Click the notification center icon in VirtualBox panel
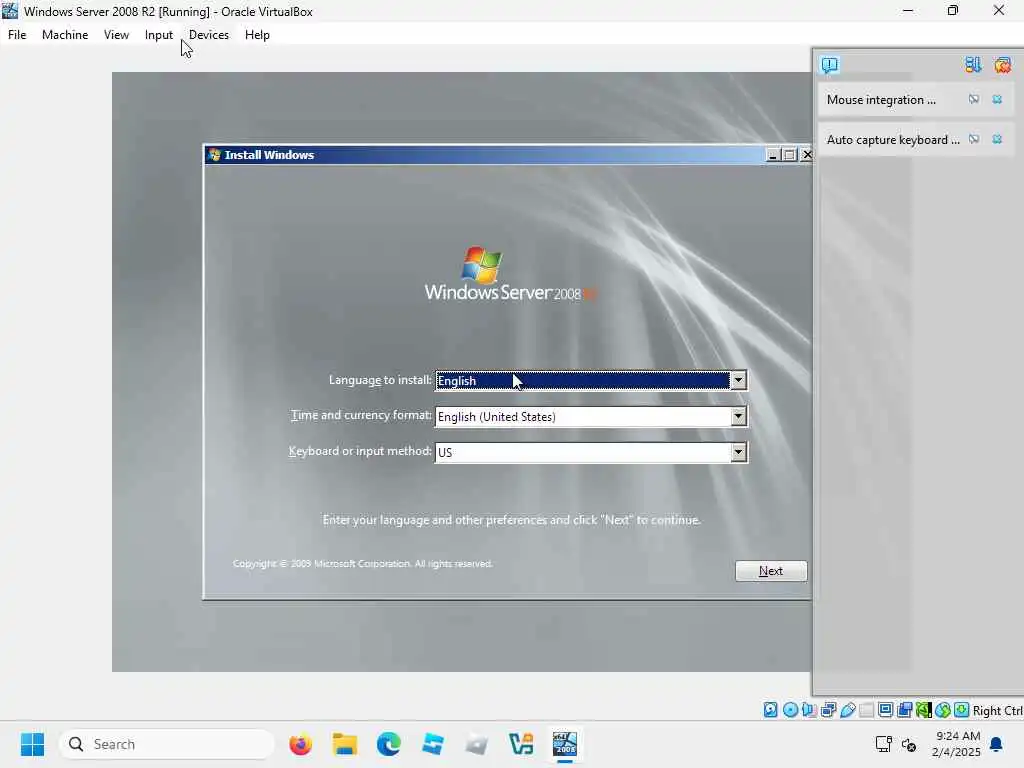Screen dimensions: 1024x768 829,65
